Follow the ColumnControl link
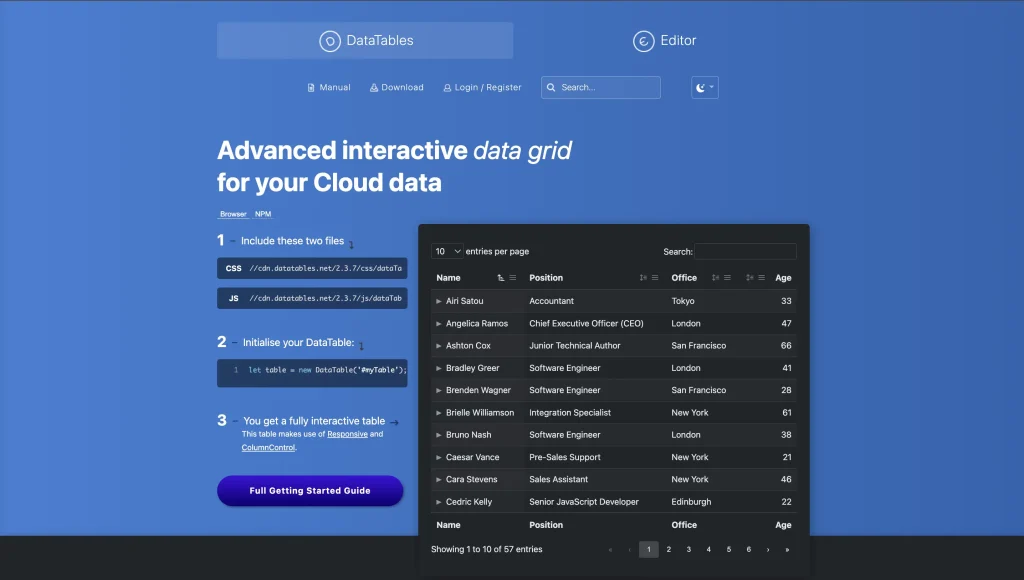The height and width of the screenshot is (580, 1024). pos(268,448)
